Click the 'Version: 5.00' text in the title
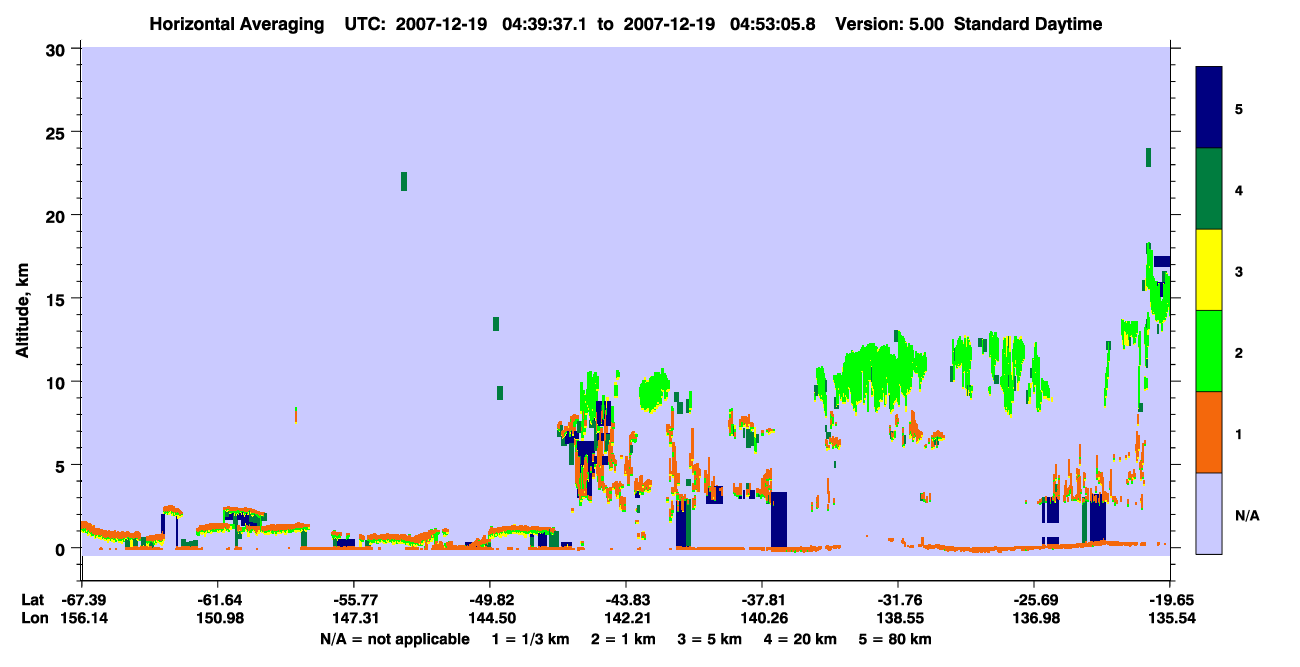This screenshot has height=667, width=1300. pos(889,24)
